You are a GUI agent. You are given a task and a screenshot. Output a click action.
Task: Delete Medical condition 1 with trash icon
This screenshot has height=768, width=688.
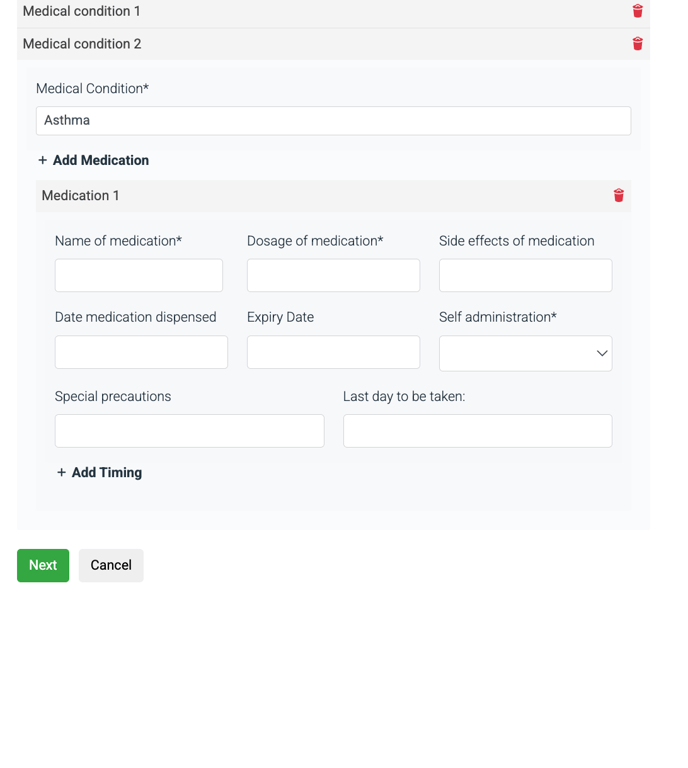[637, 11]
